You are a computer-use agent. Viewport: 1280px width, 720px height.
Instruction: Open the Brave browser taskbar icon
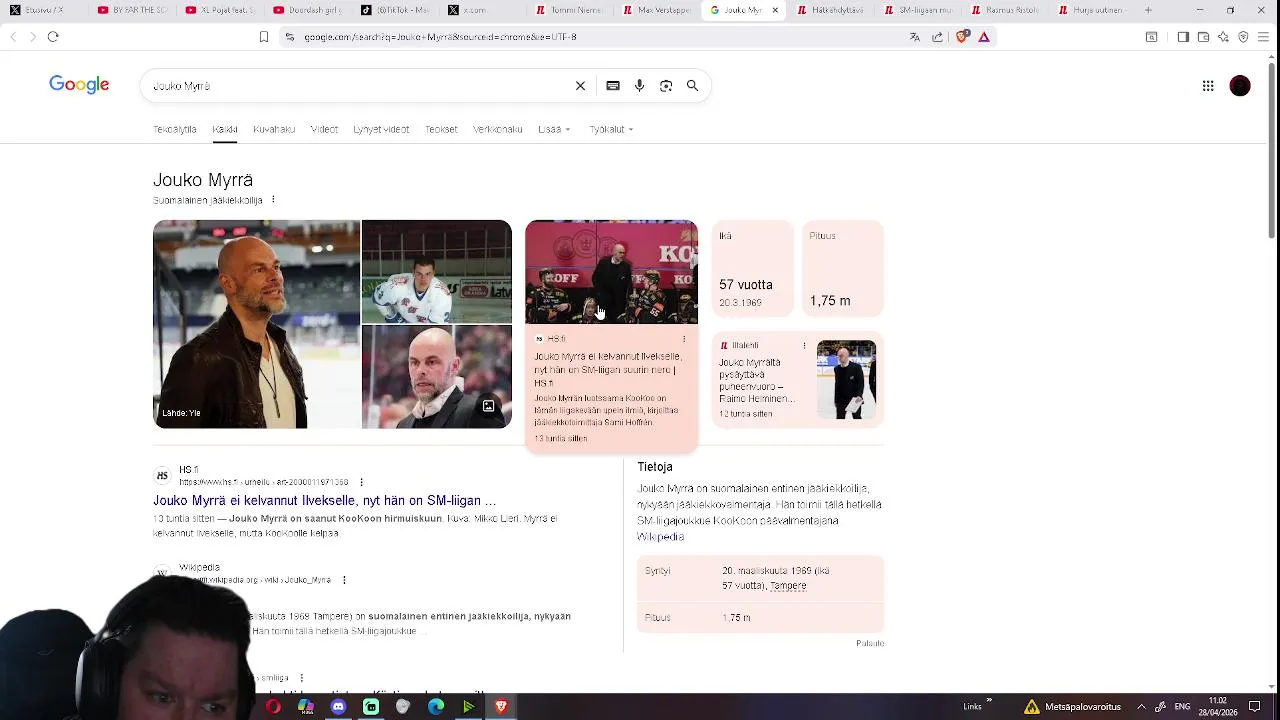pyautogui.click(x=501, y=707)
